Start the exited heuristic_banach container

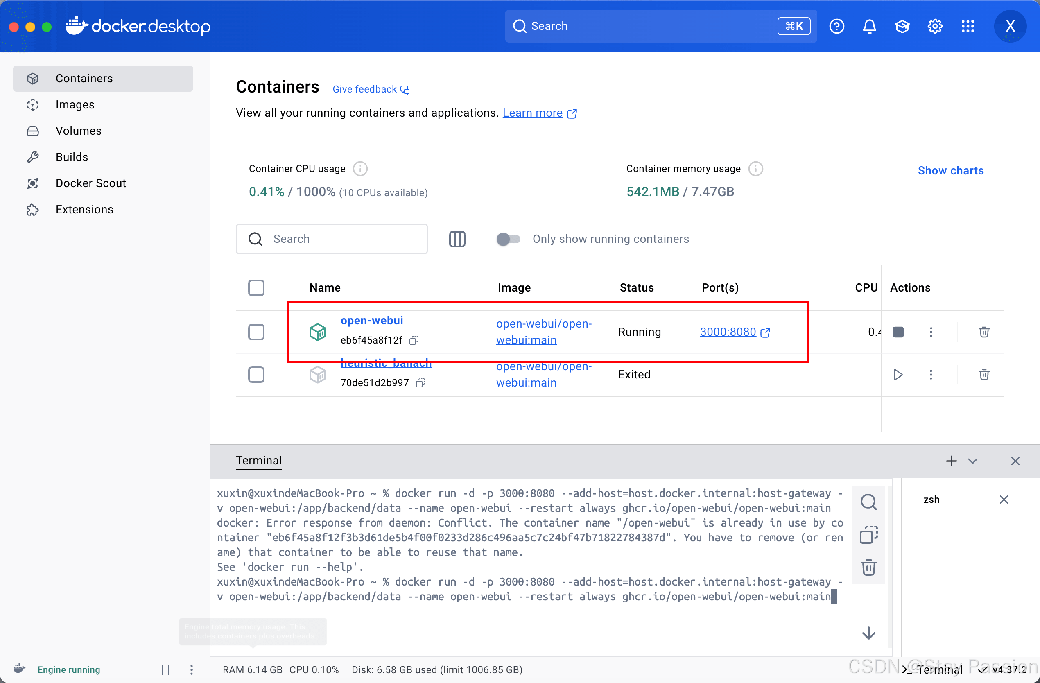[898, 374]
